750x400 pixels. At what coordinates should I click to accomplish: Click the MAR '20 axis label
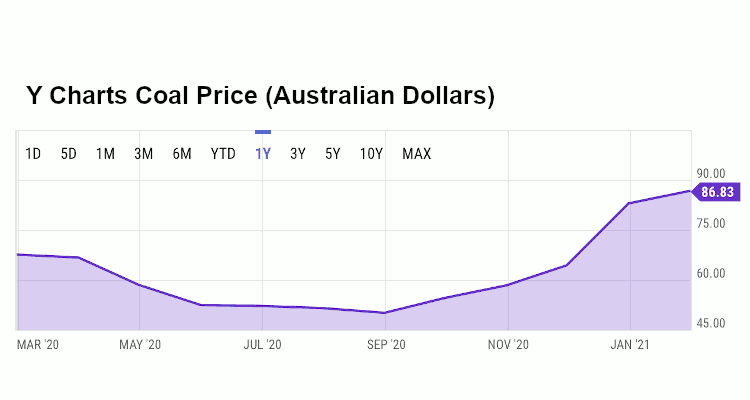pyautogui.click(x=38, y=344)
